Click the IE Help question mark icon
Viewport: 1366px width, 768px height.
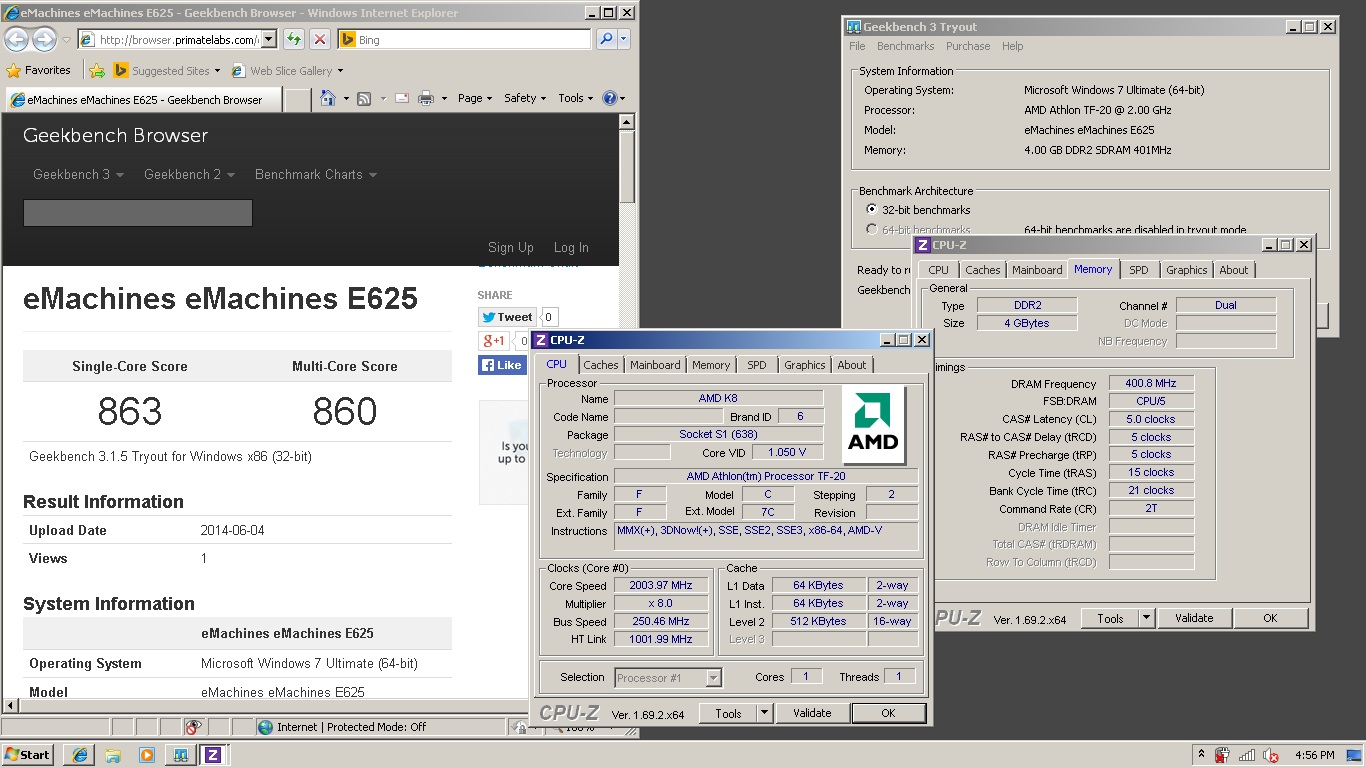coord(610,98)
